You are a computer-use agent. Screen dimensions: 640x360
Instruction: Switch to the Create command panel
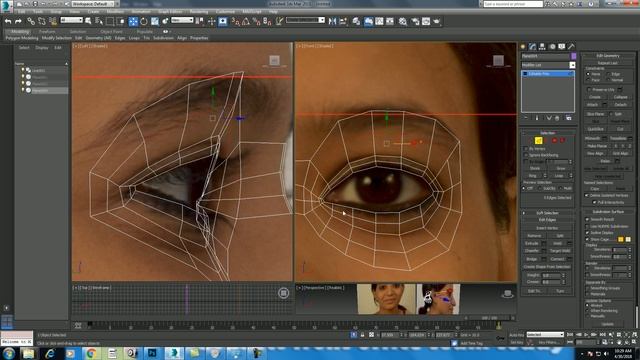(x=523, y=47)
